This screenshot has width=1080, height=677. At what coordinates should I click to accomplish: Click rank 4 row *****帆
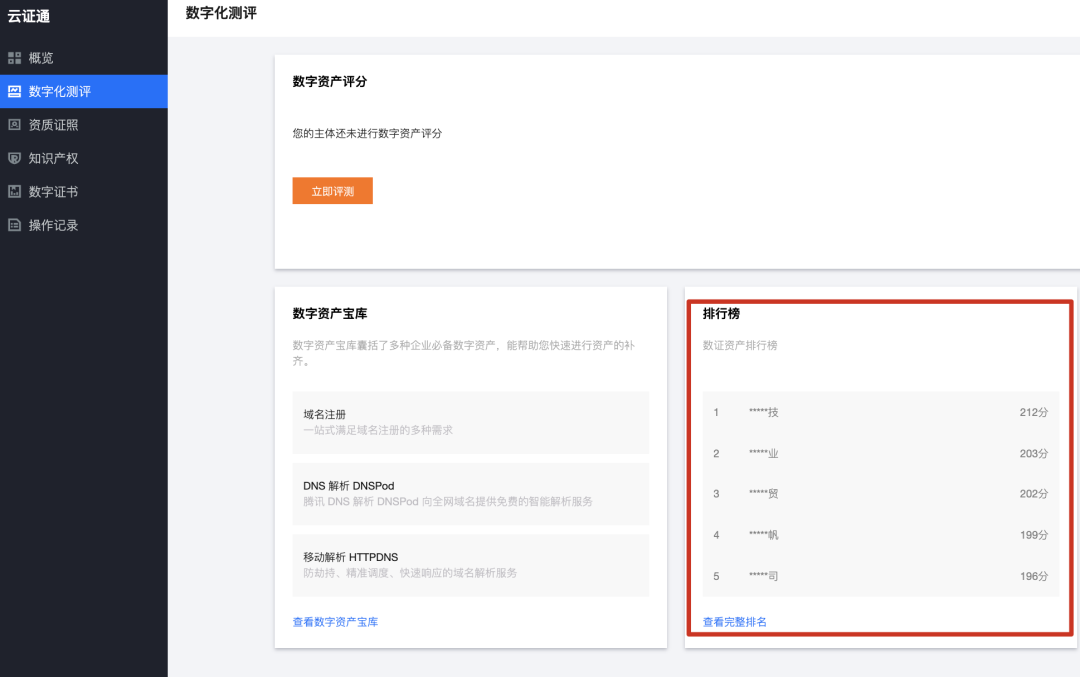pyautogui.click(x=880, y=535)
